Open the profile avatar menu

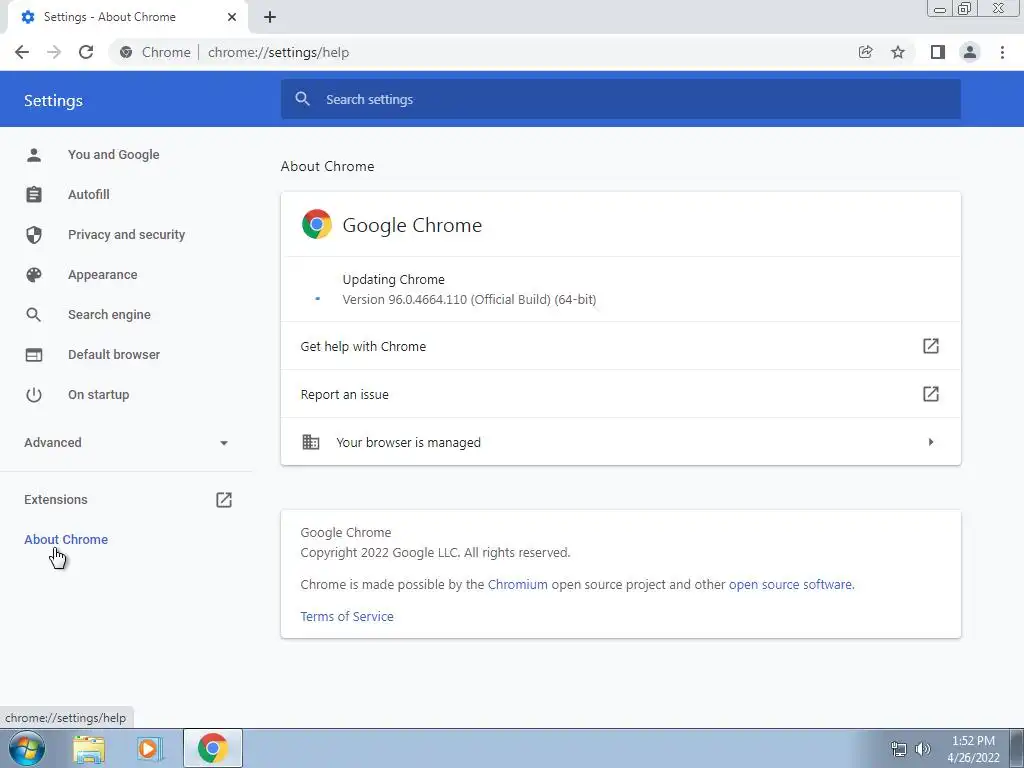[x=970, y=52]
